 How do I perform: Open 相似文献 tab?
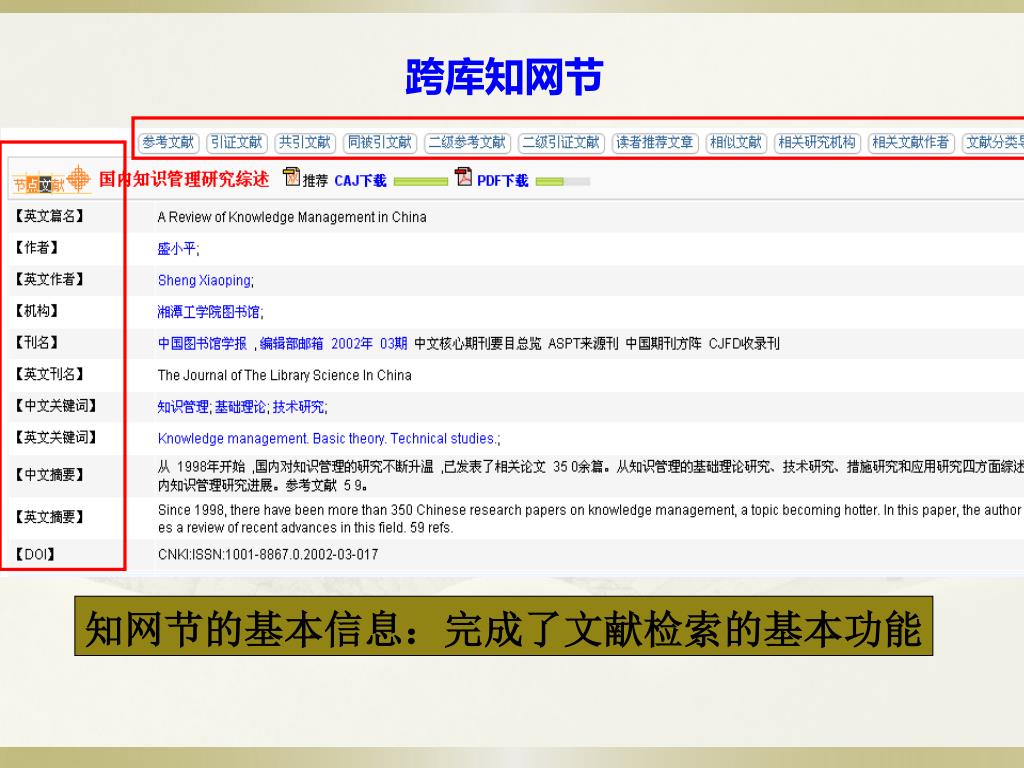click(x=736, y=142)
